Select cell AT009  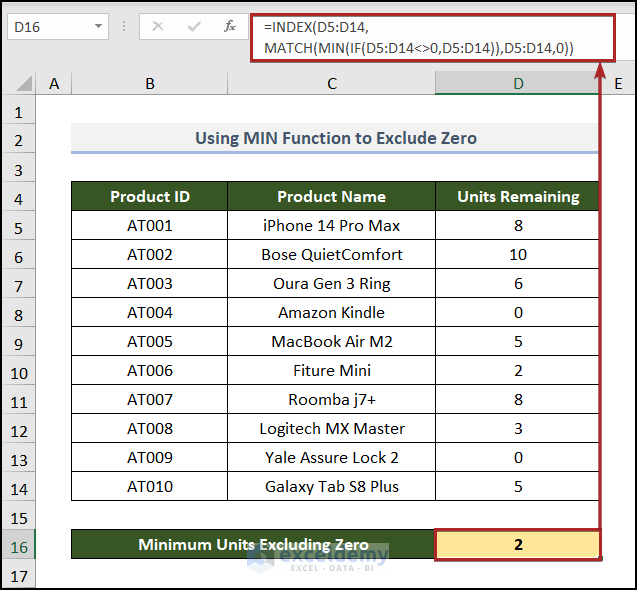(x=150, y=457)
